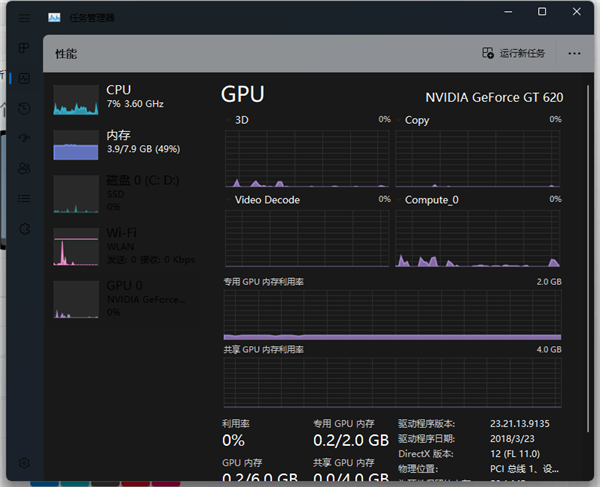Screen dimensions: 600x487
Task: Expand the 3D engine dropdown
Action: [242, 120]
